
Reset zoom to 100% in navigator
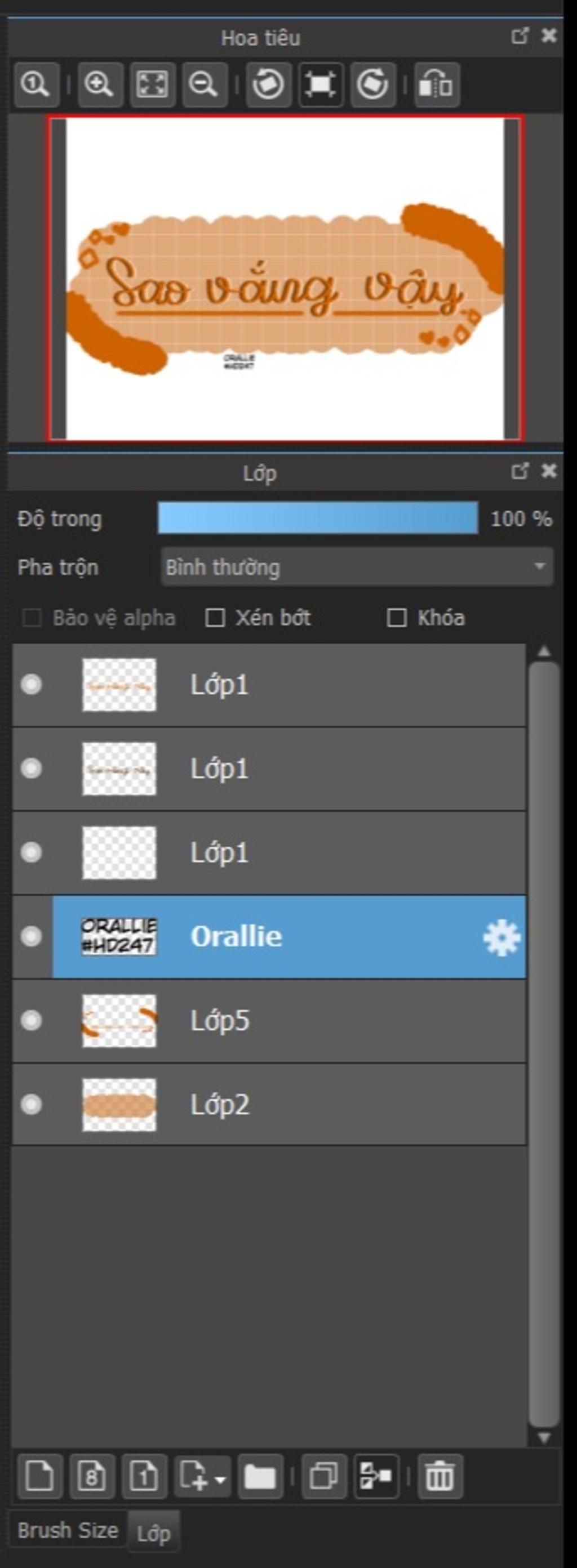click(x=37, y=84)
